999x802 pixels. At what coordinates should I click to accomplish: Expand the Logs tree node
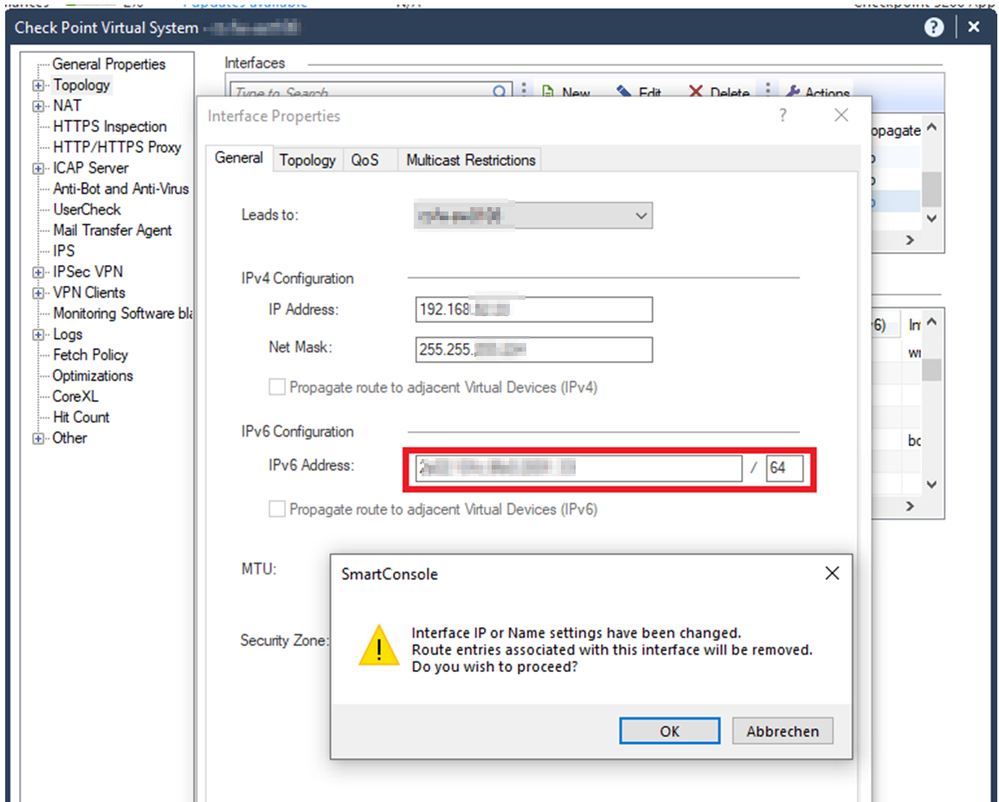coord(38,334)
